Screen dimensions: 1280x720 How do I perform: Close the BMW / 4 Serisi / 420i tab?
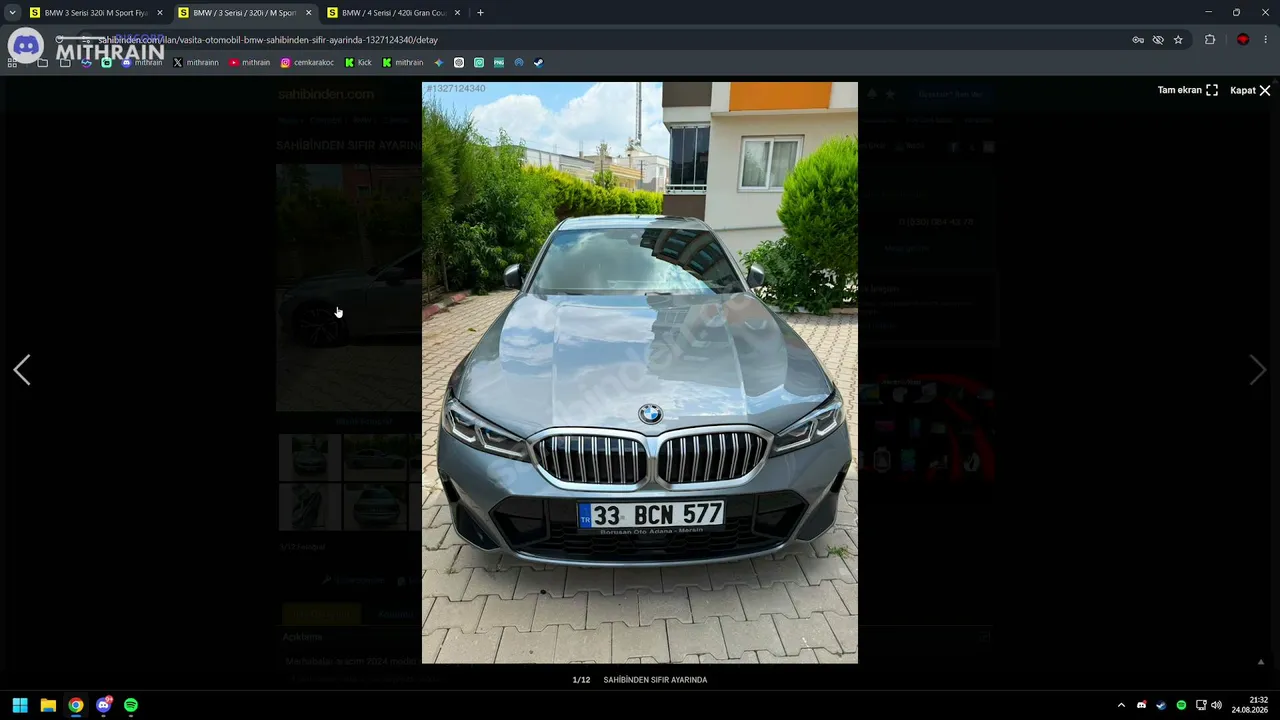coord(458,13)
